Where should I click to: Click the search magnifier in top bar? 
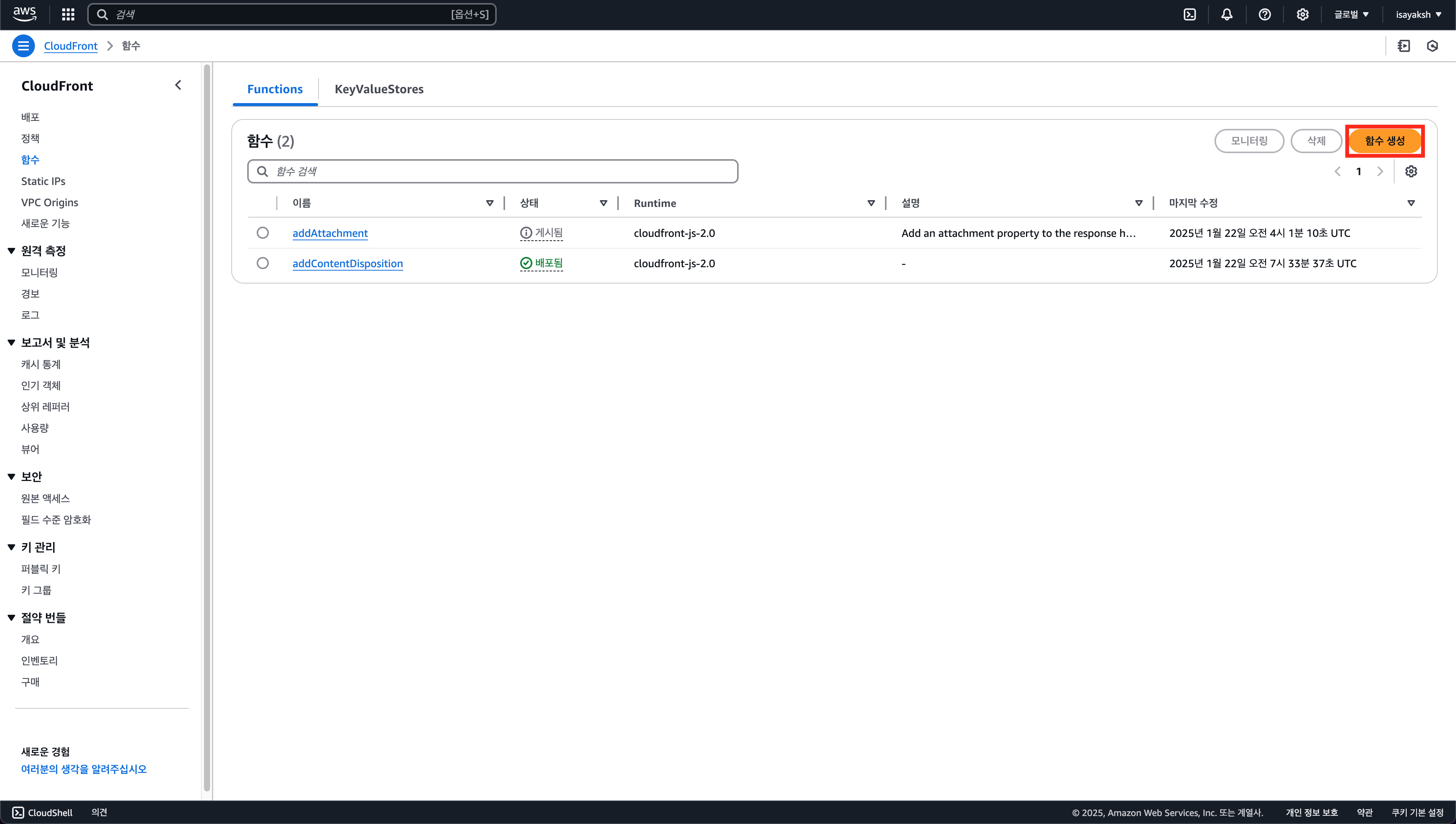(x=102, y=15)
